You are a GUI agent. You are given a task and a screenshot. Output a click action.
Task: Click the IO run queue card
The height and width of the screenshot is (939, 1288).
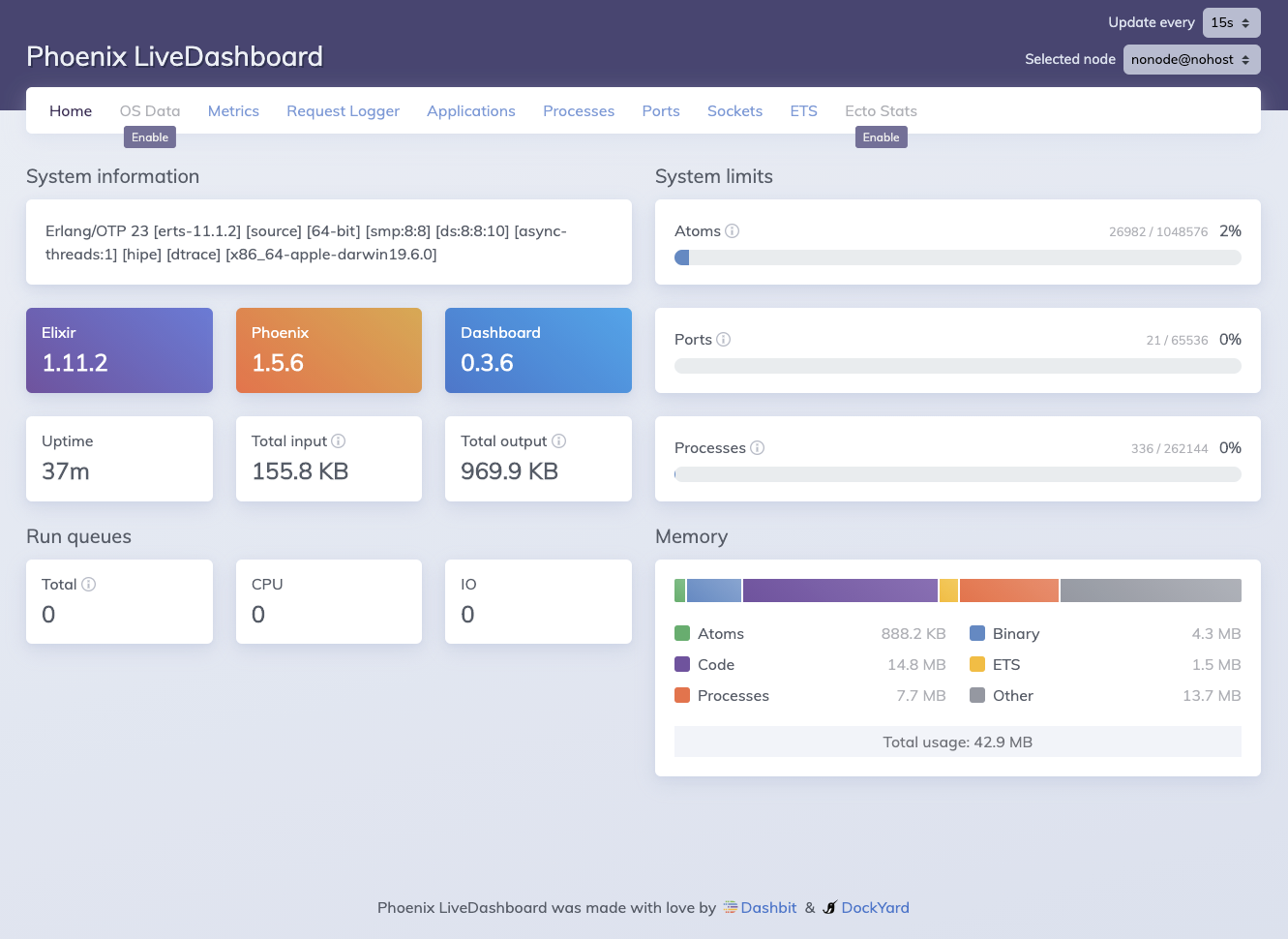coord(538,601)
